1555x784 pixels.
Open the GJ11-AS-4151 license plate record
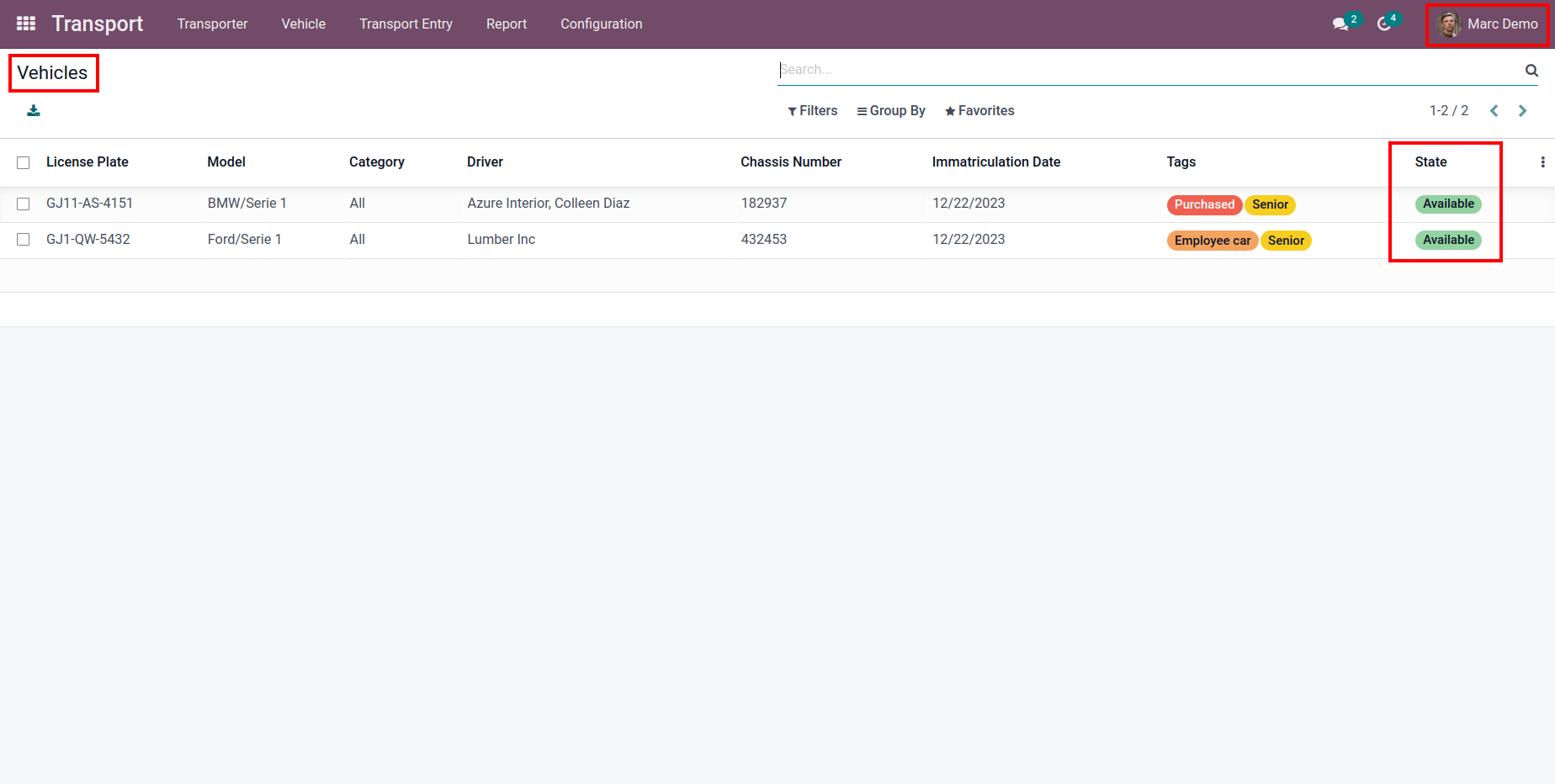[89, 203]
